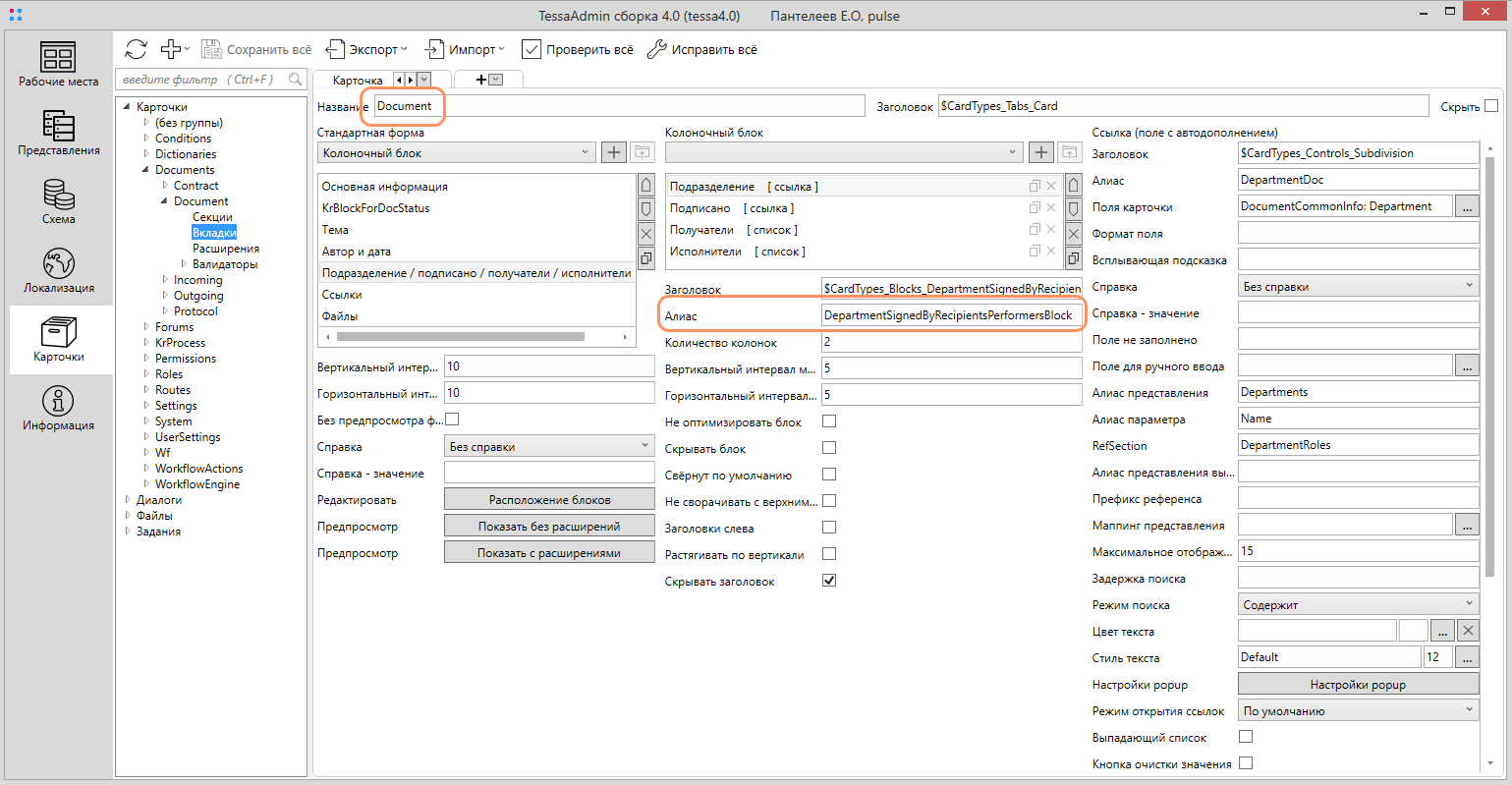The width and height of the screenshot is (1512, 785).
Task: Open the Представления sidebar section
Action: (58, 134)
